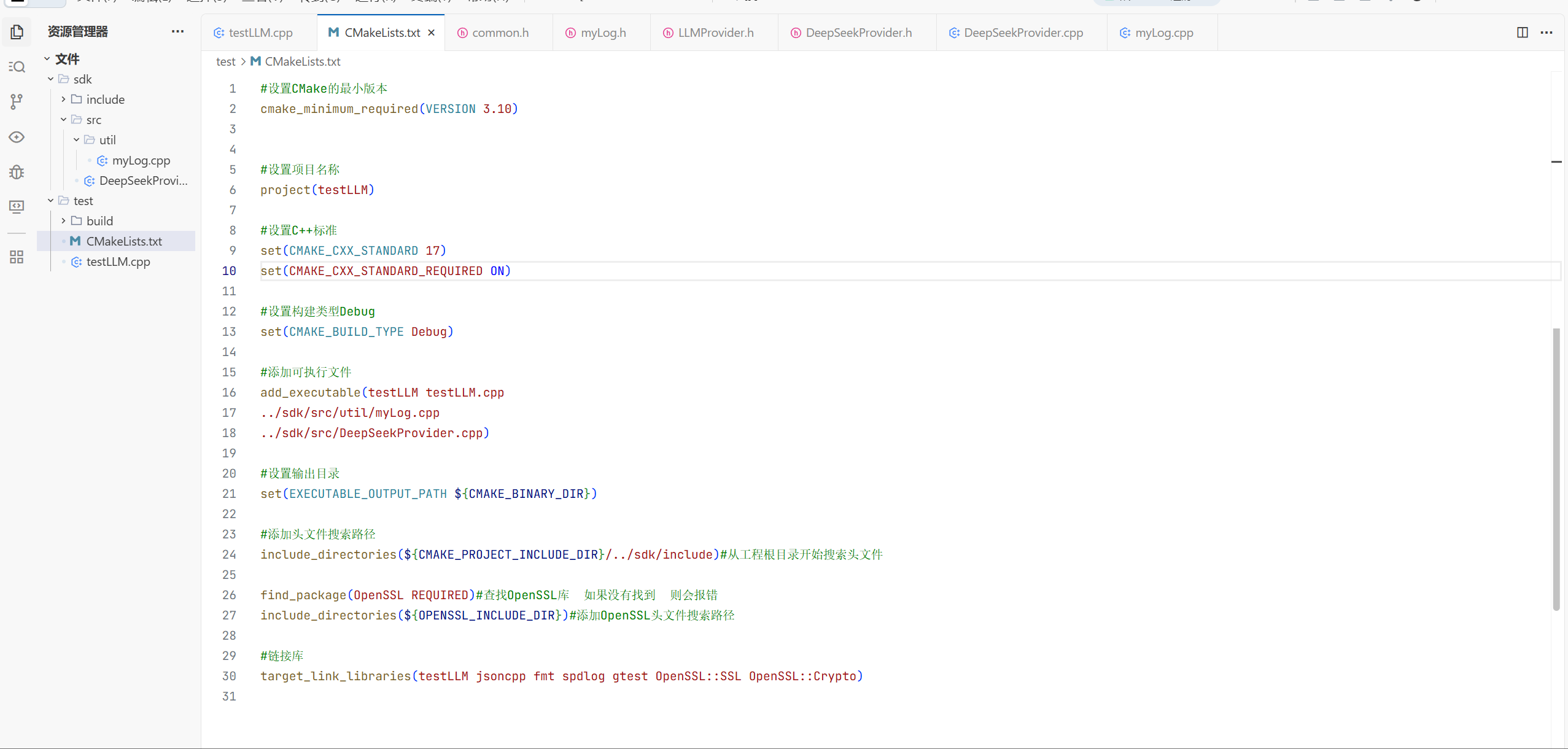This screenshot has height=749, width=1568.
Task: Open the Search icon in activity bar
Action: [x=17, y=66]
